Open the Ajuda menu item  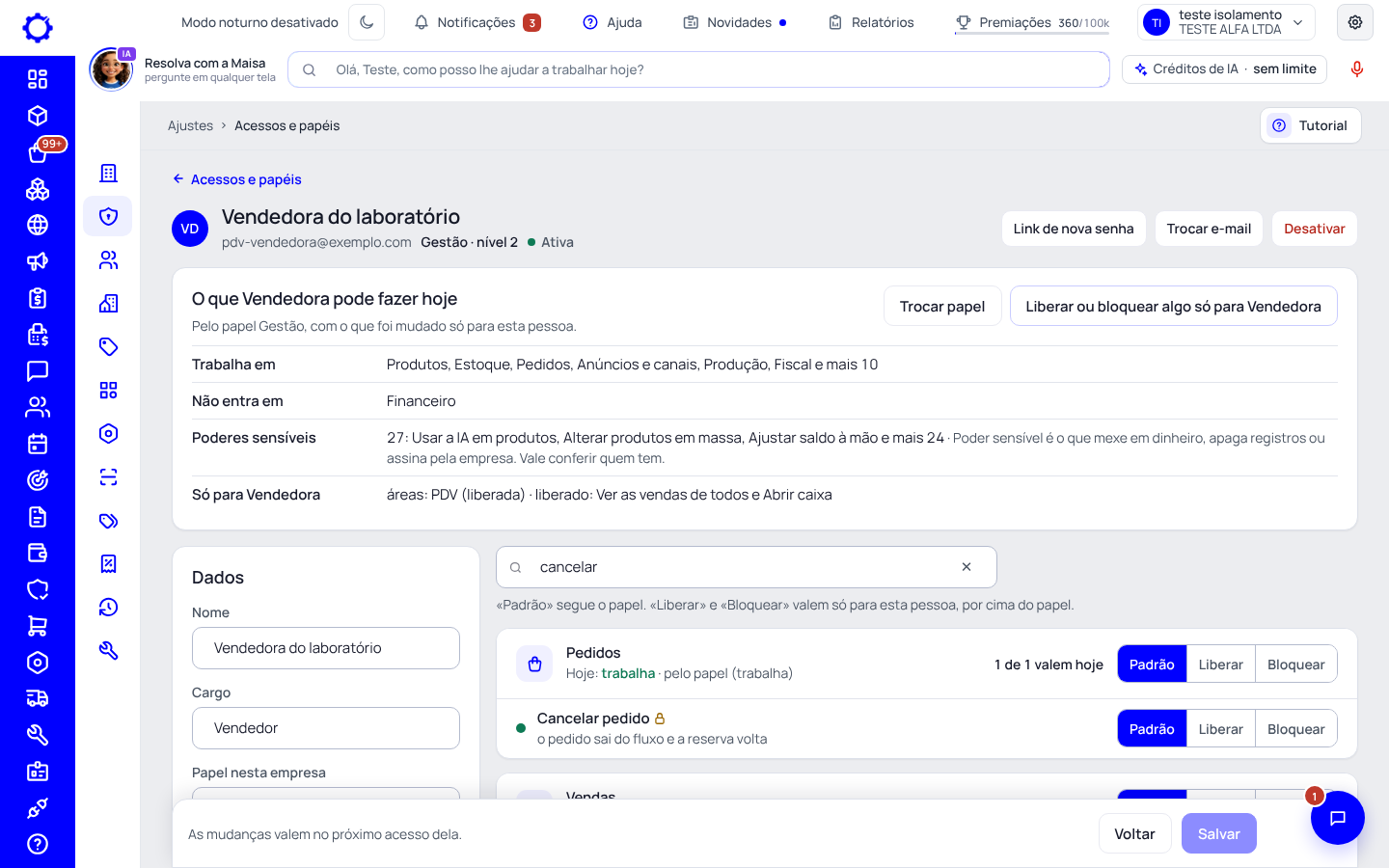pos(613,22)
